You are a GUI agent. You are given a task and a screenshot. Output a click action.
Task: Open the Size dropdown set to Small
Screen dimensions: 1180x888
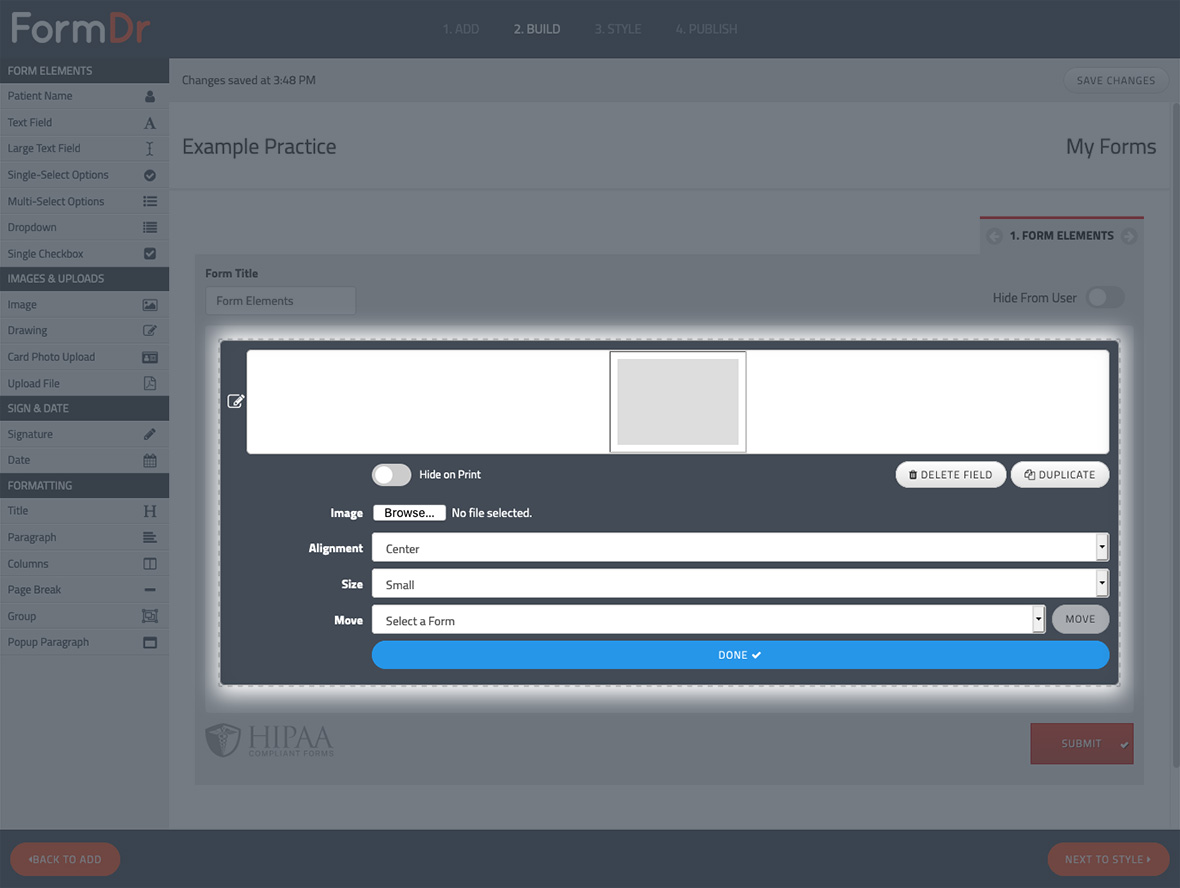[740, 584]
